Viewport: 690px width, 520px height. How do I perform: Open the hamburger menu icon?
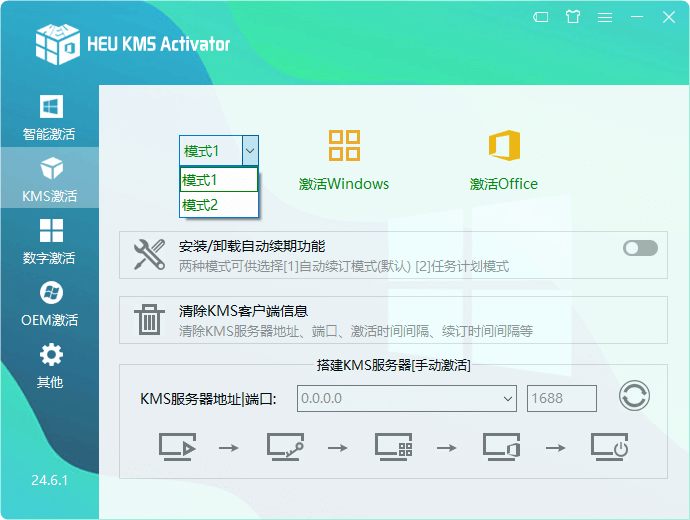(605, 17)
